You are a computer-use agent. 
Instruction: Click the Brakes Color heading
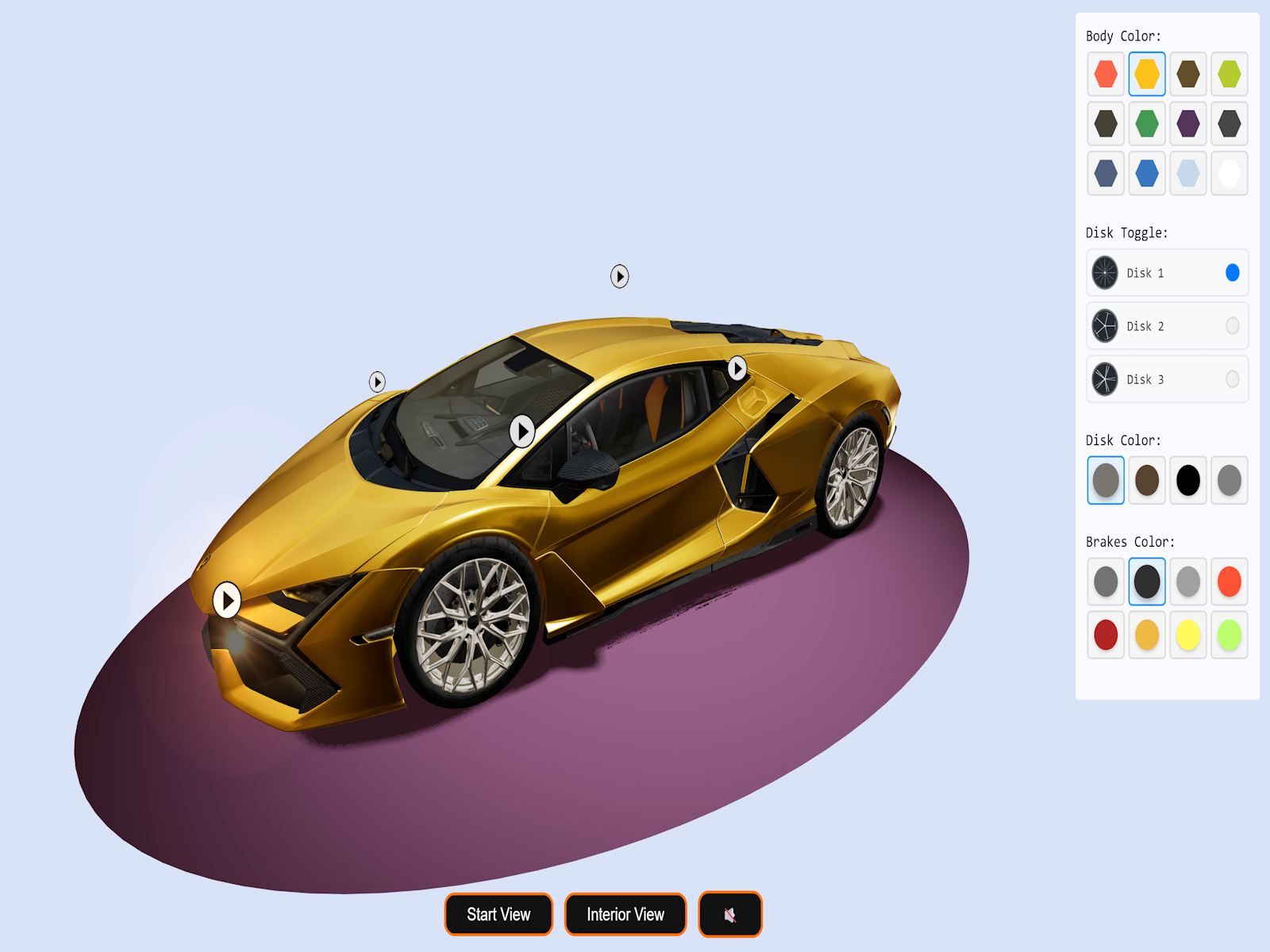click(x=1130, y=542)
